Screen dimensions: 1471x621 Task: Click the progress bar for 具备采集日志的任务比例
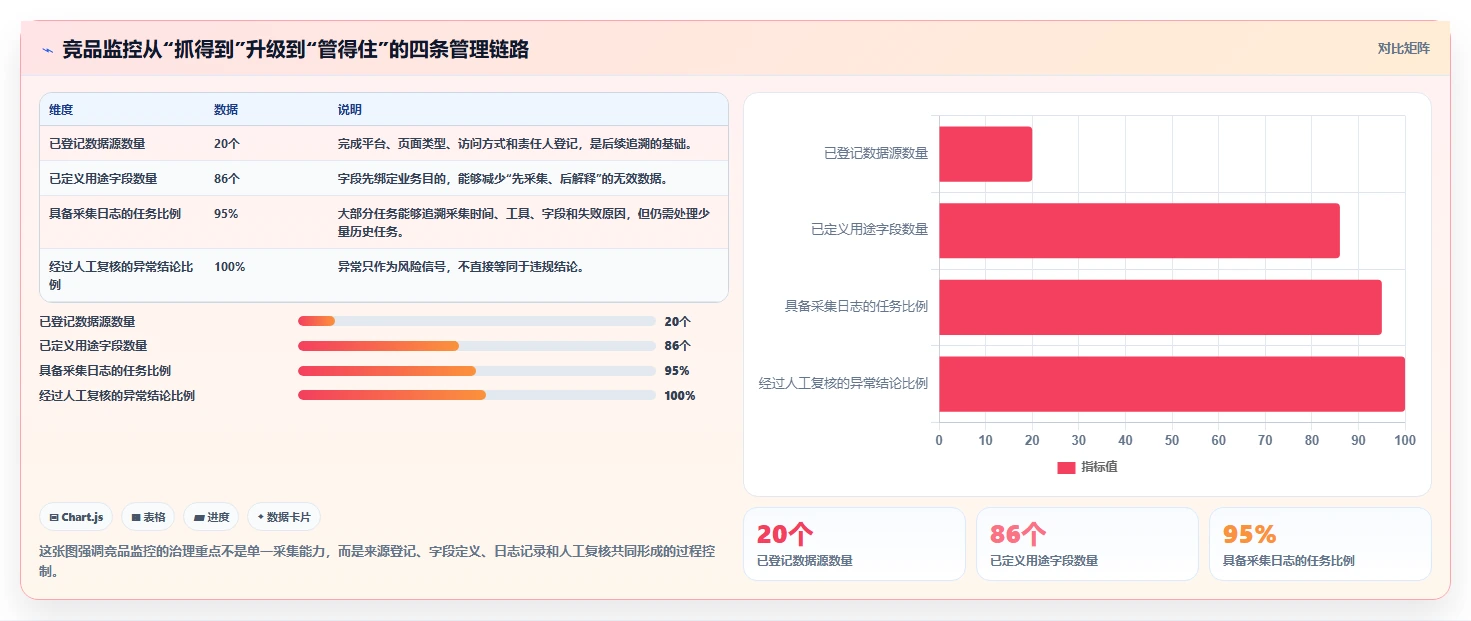tap(476, 371)
